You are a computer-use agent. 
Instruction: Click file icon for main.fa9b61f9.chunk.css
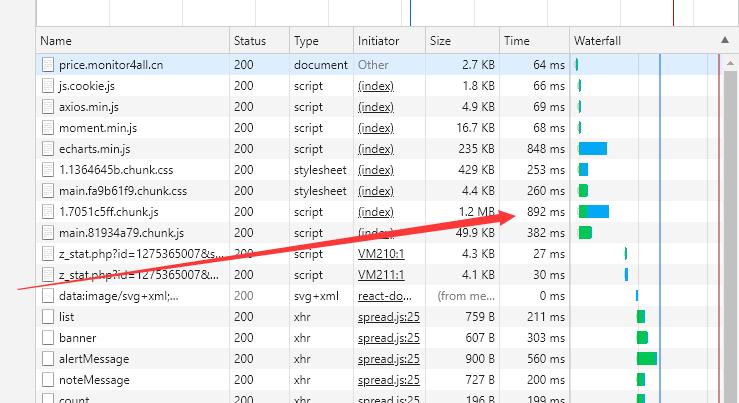click(48, 191)
